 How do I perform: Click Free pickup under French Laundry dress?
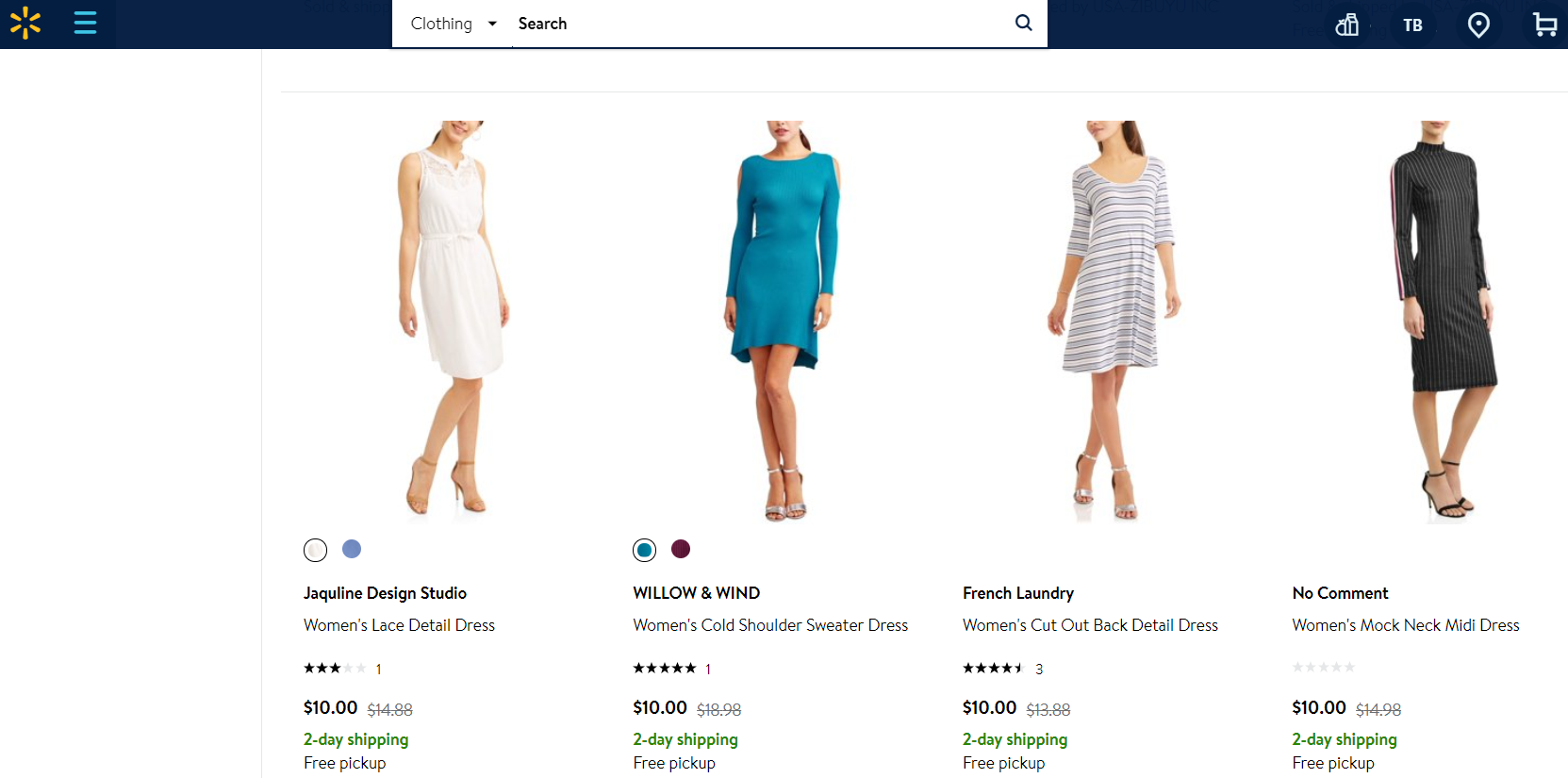click(x=1003, y=763)
